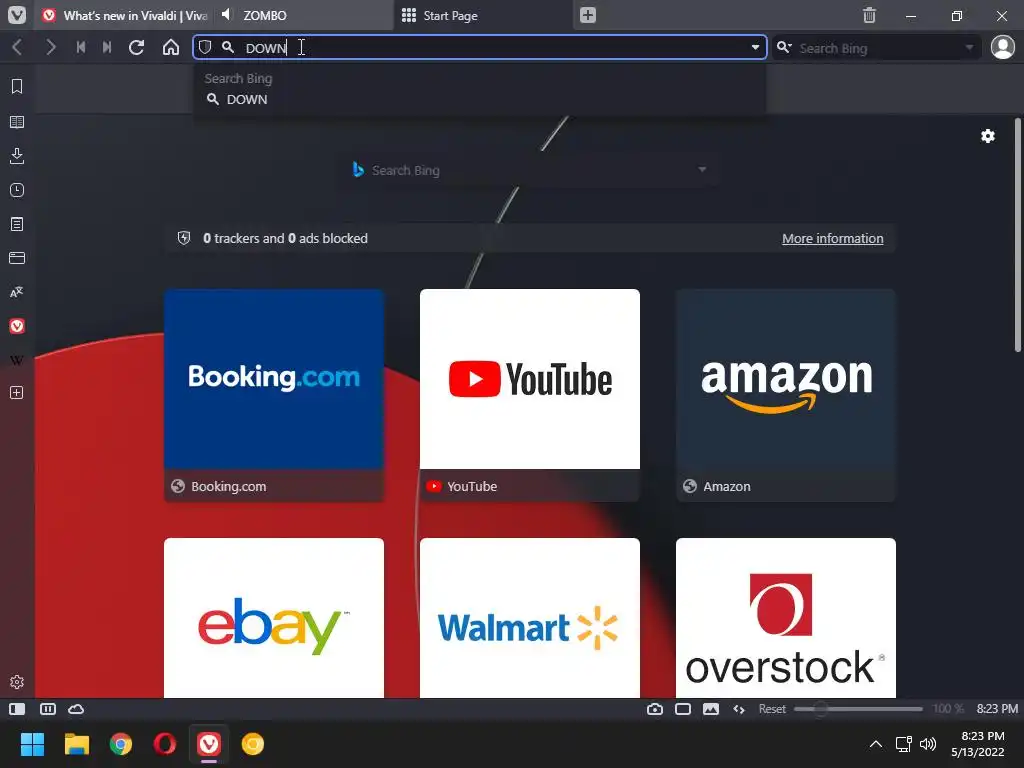Open browser settings gear in sidebar
This screenshot has height=768, width=1024.
[17, 682]
